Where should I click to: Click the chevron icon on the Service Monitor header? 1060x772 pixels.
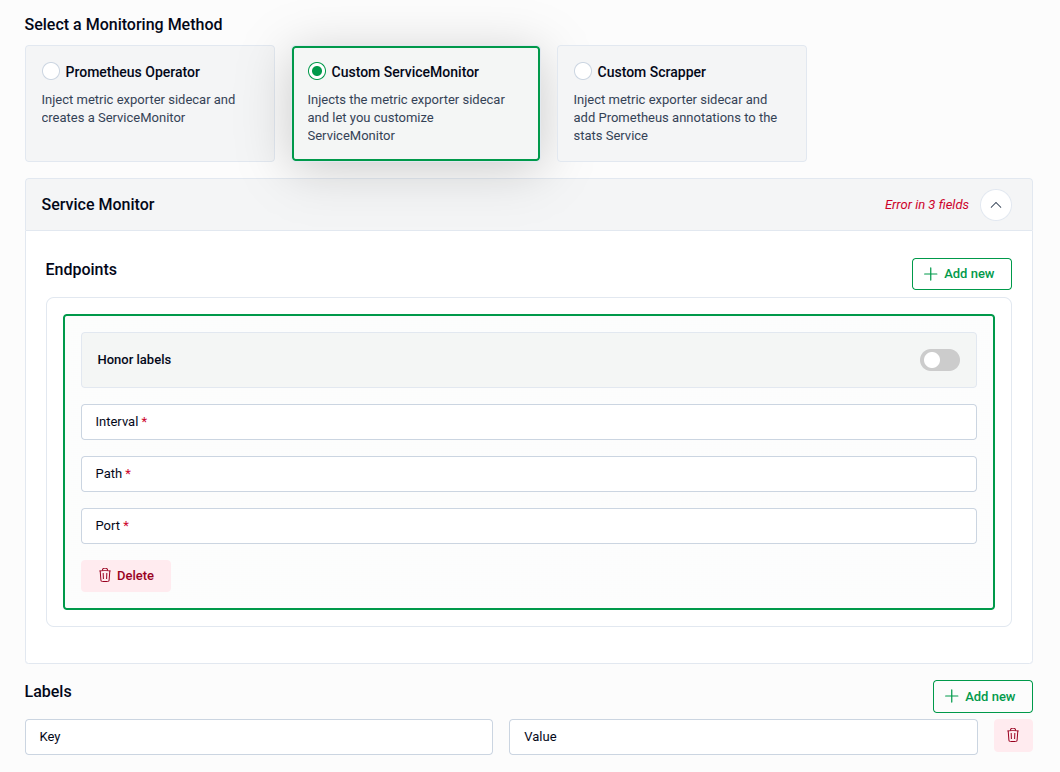coord(995,204)
